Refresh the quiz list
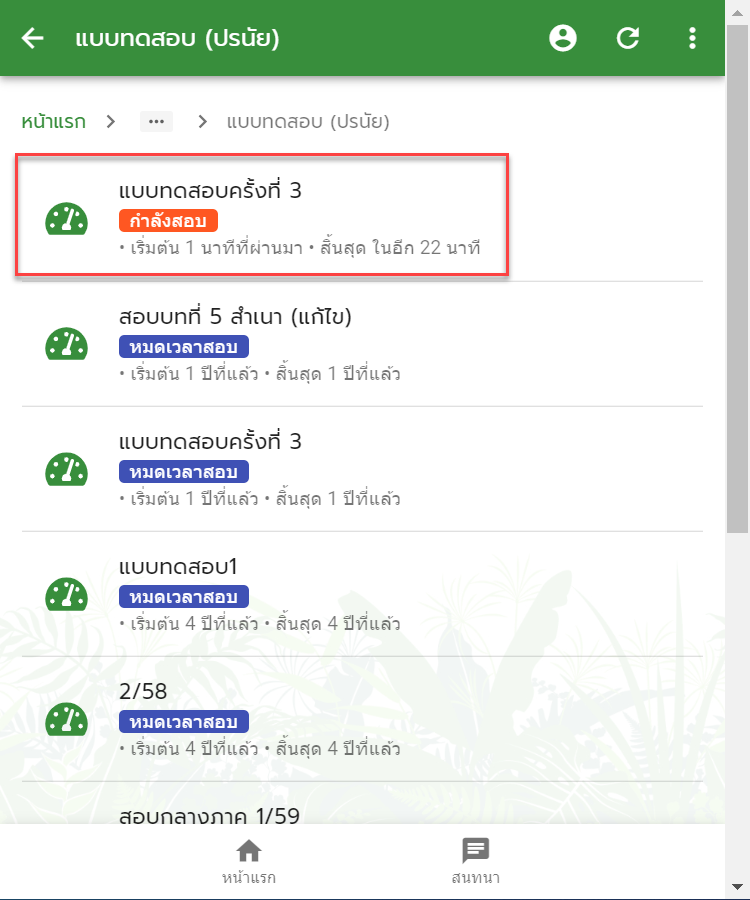Viewport: 750px width, 900px height. (x=628, y=38)
